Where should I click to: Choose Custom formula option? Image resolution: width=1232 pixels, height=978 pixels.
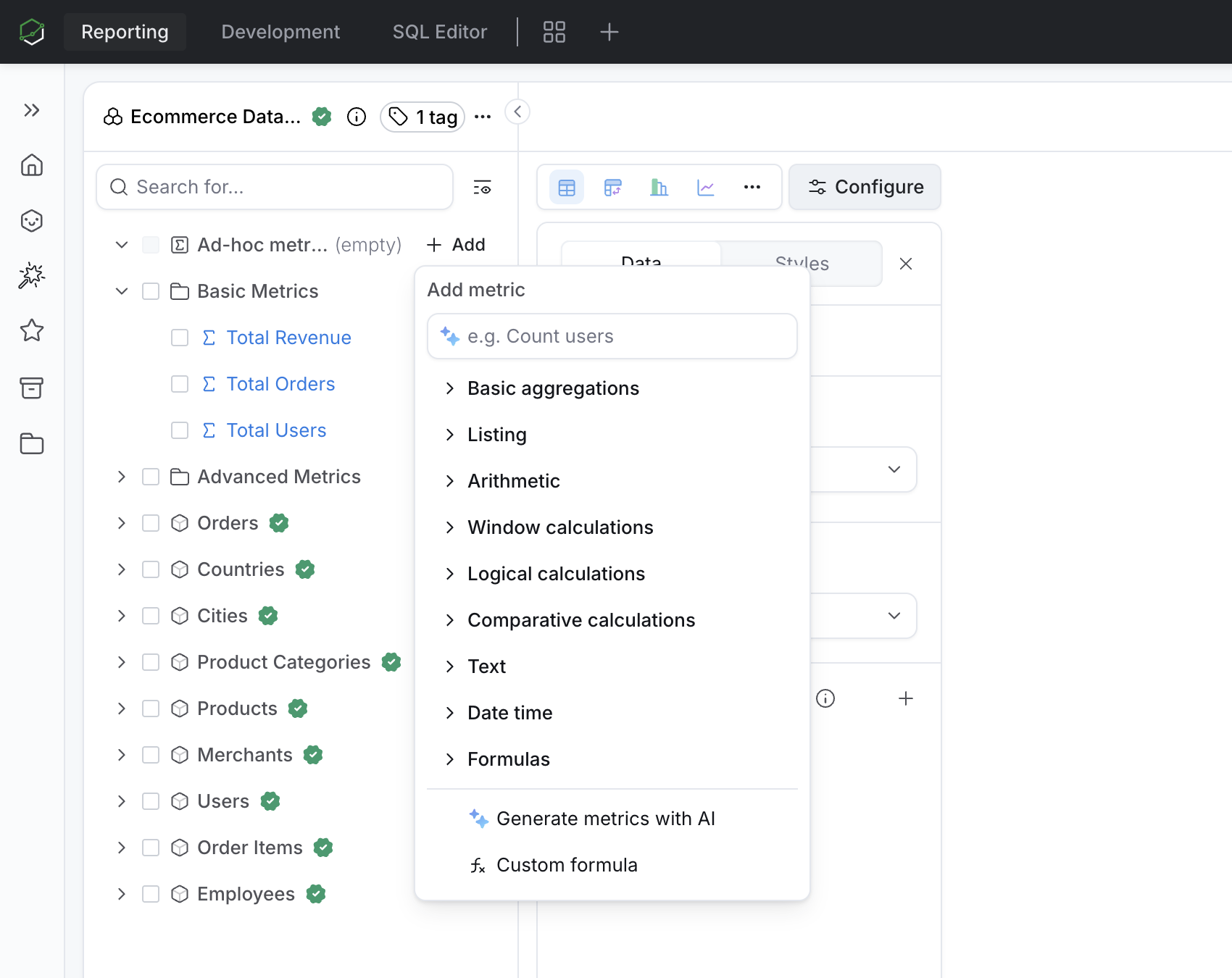(x=612, y=865)
